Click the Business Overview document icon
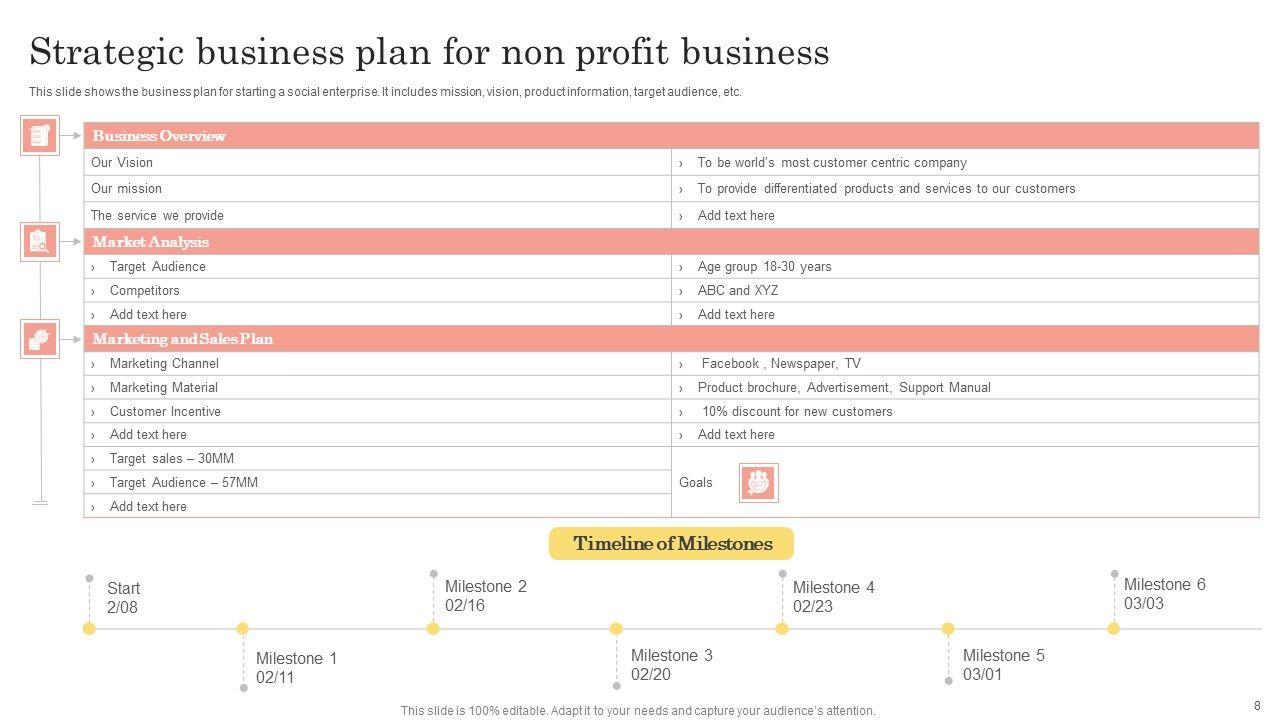 pyautogui.click(x=40, y=135)
